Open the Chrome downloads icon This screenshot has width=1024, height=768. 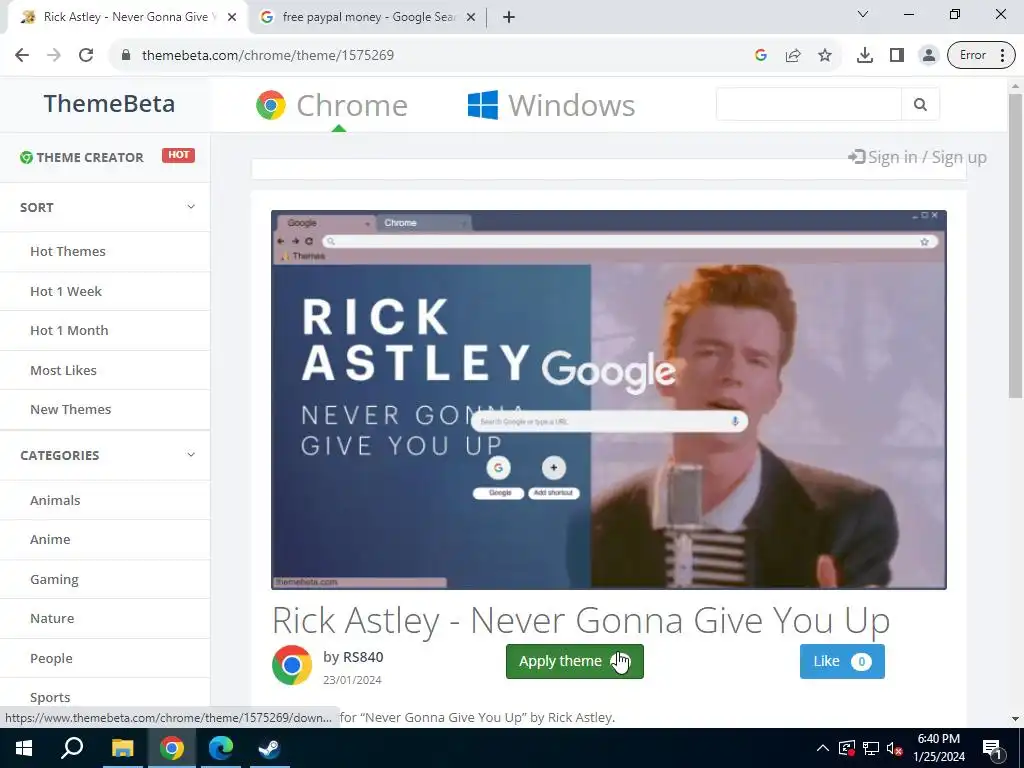click(x=865, y=55)
